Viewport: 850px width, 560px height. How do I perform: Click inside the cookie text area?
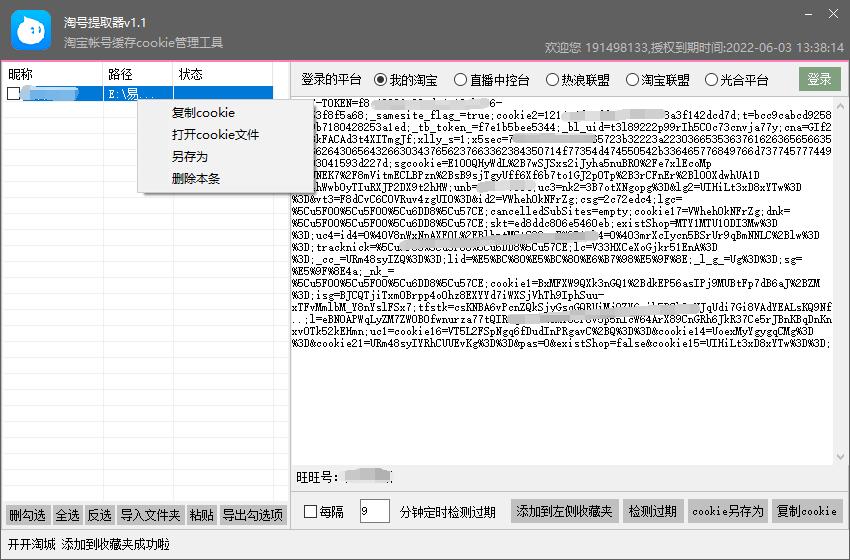tap(562, 280)
